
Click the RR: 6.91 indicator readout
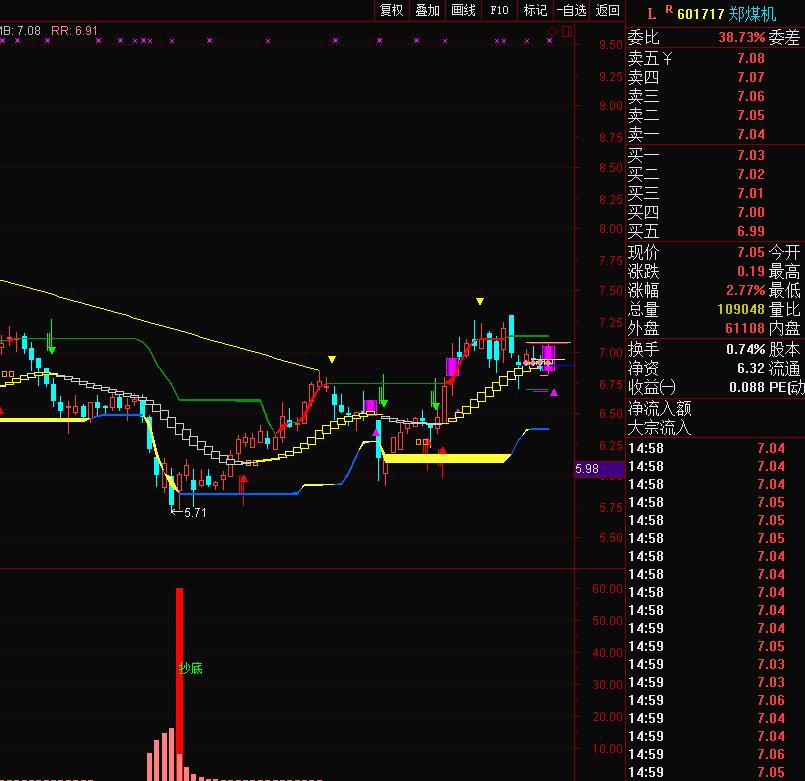(74, 31)
